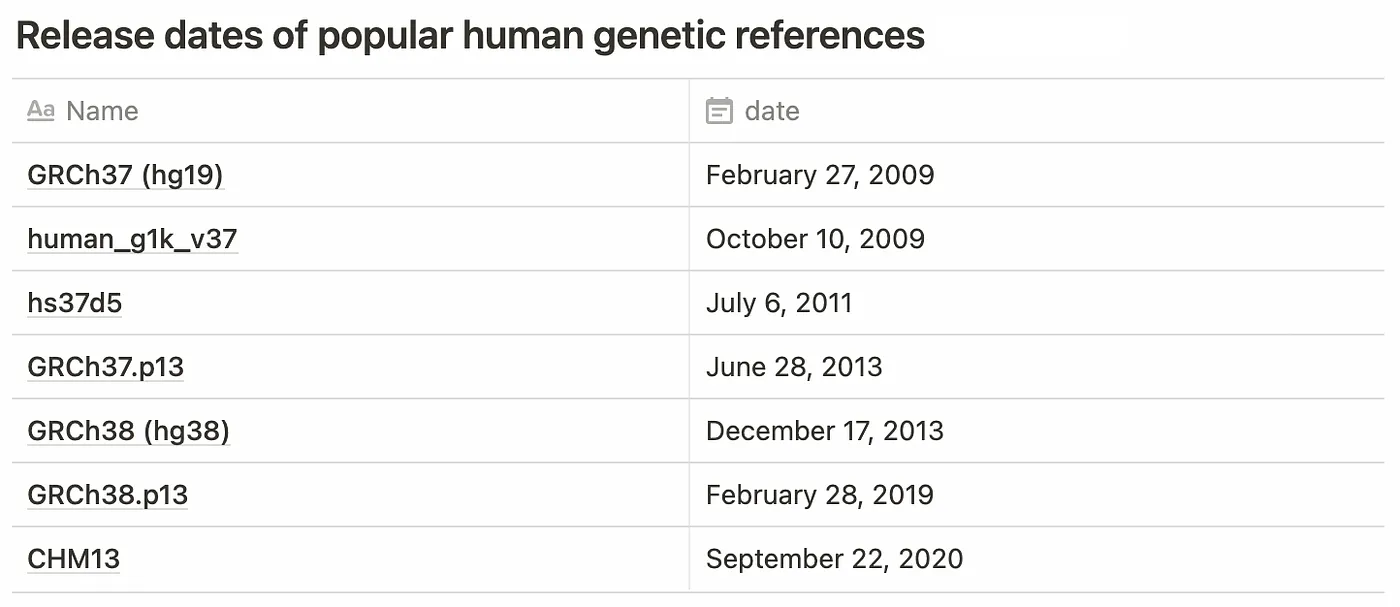This screenshot has width=1400, height=607.
Task: Click the GRCh38.p13 name link
Action: [107, 495]
